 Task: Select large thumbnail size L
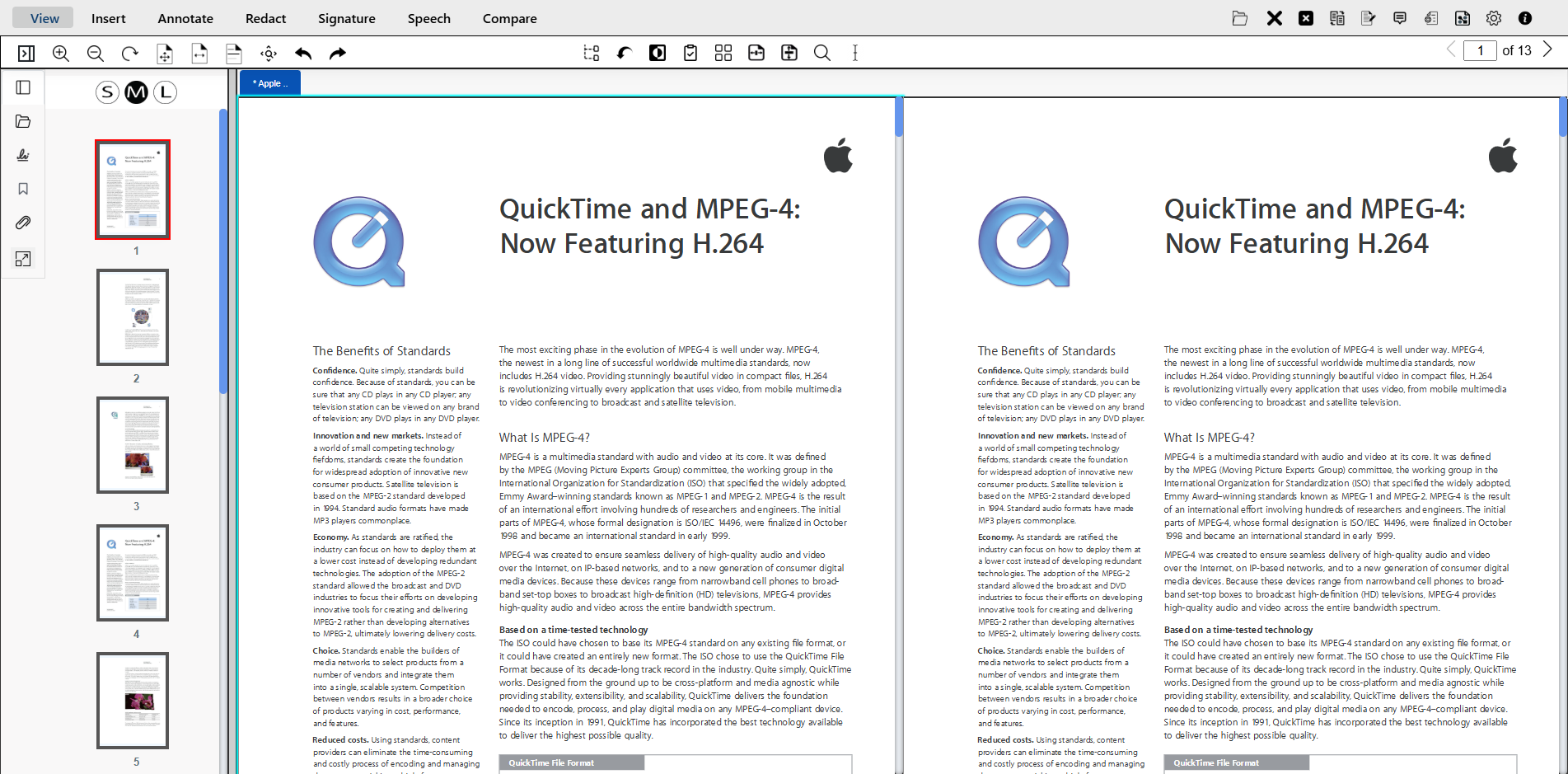point(166,92)
